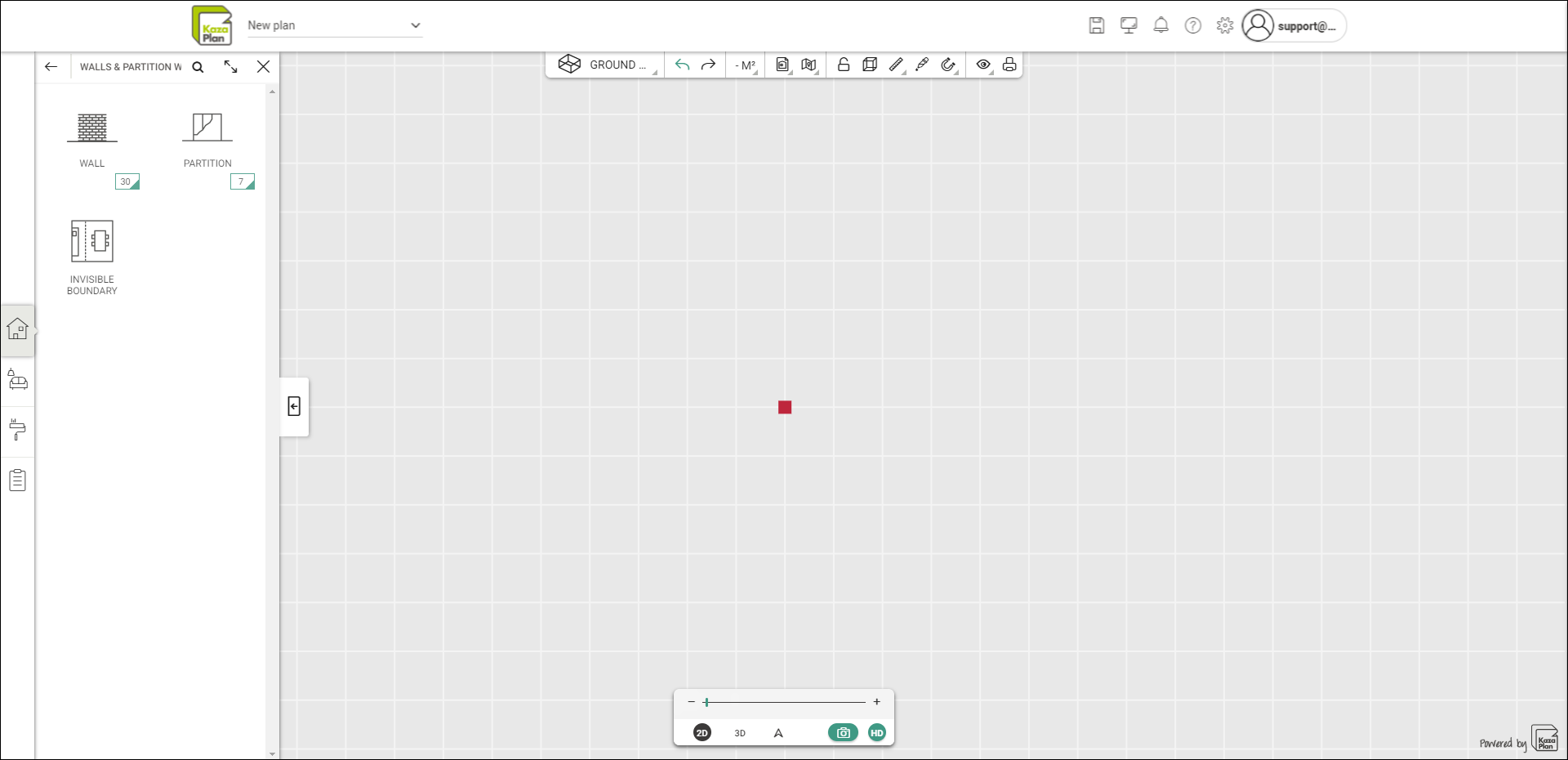
Task: Select the ruler measurement tool
Action: pos(897,65)
